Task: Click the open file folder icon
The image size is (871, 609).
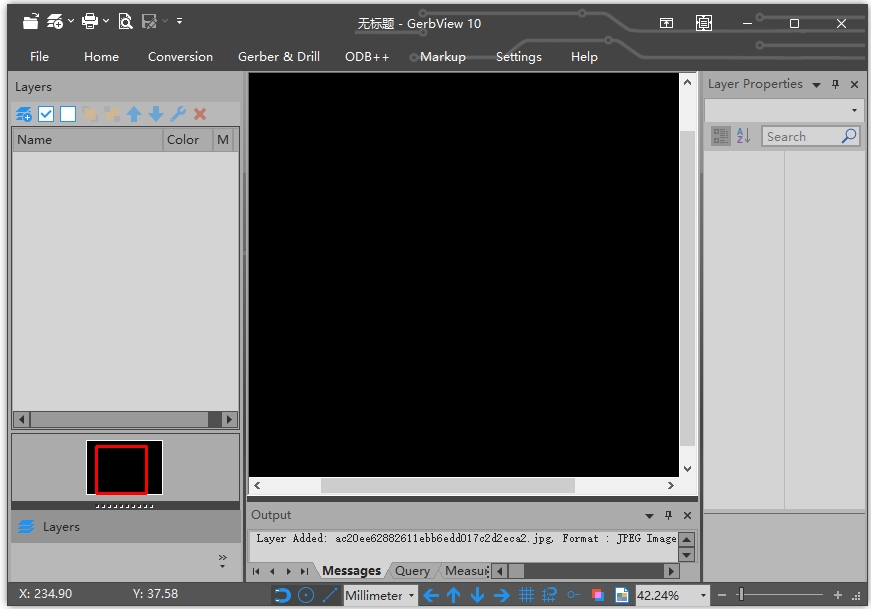Action: 31,21
